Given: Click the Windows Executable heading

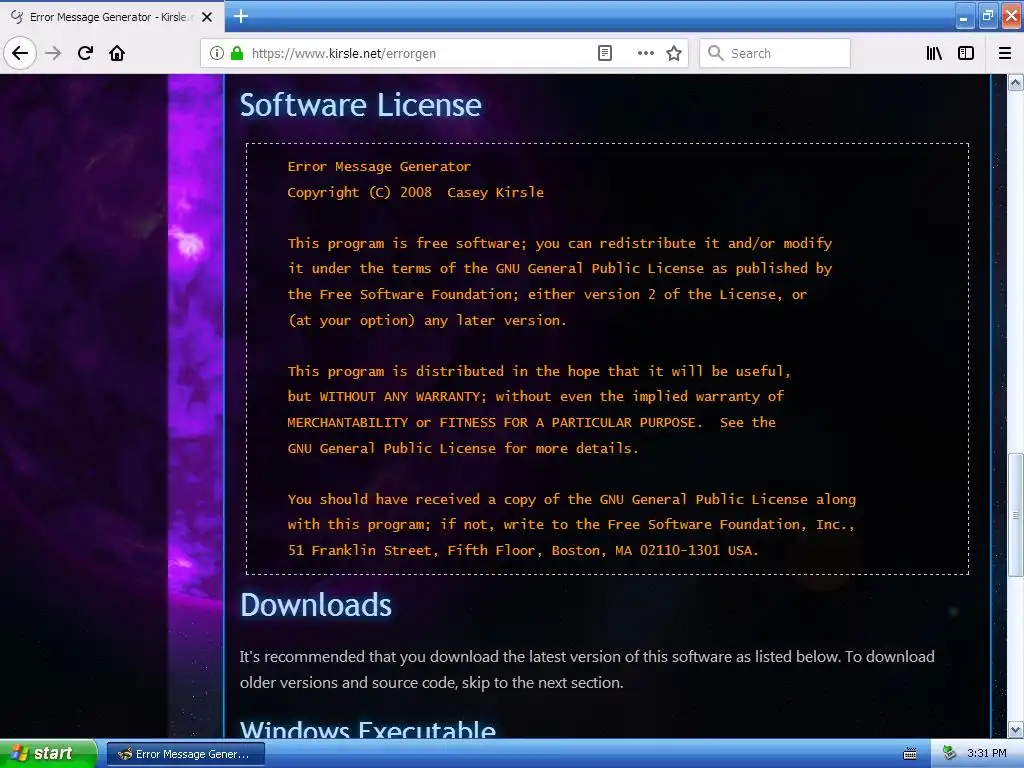Looking at the screenshot, I should [368, 728].
